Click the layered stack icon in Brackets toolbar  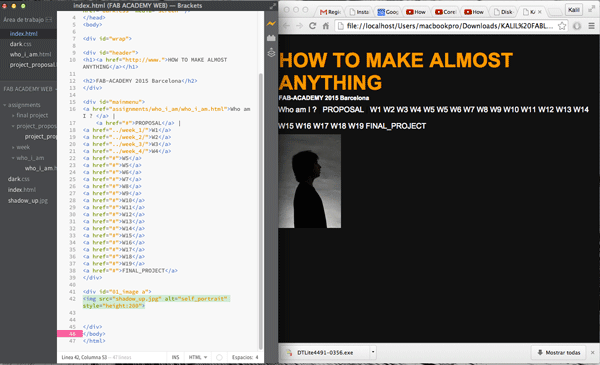coord(271,53)
